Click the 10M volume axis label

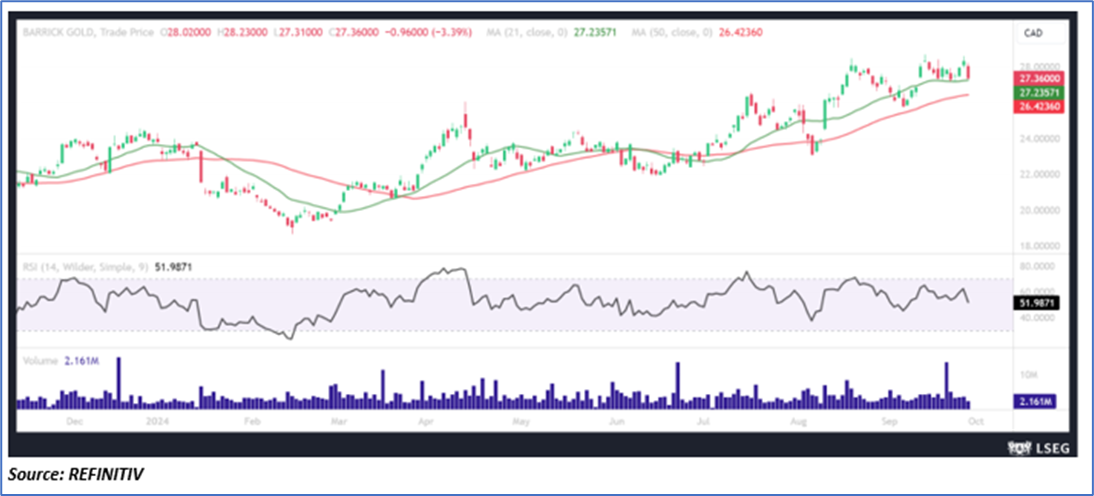[1030, 375]
